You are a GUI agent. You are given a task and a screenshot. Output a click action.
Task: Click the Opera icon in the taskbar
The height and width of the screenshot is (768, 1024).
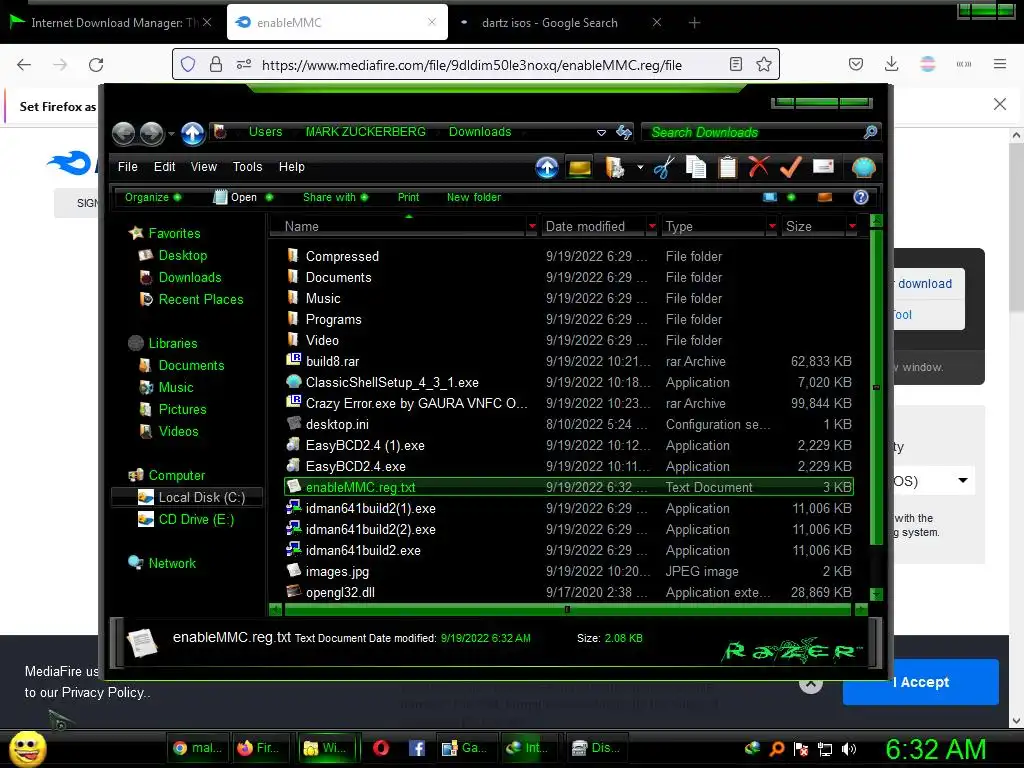pos(381,748)
